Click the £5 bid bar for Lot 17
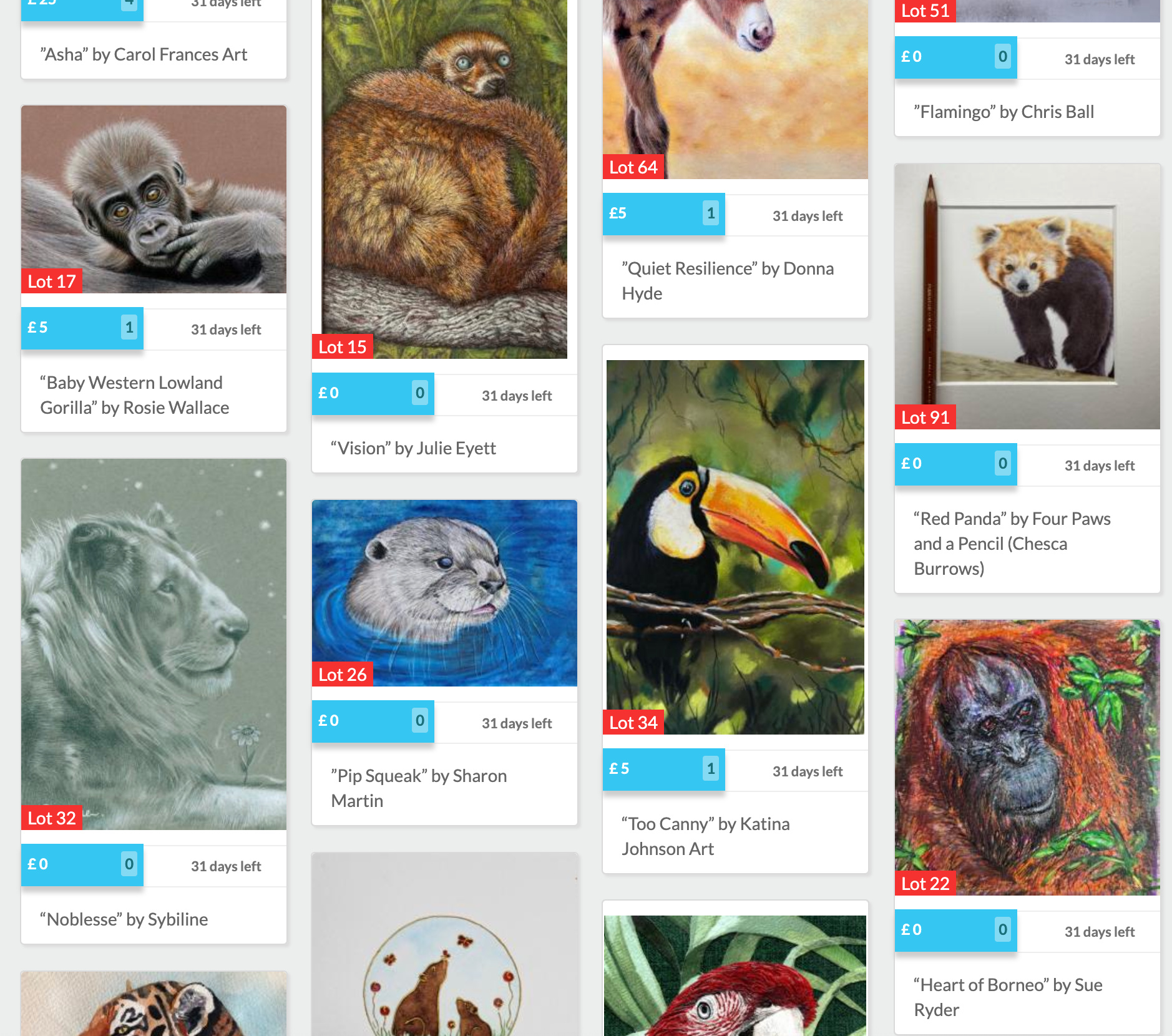 click(82, 328)
